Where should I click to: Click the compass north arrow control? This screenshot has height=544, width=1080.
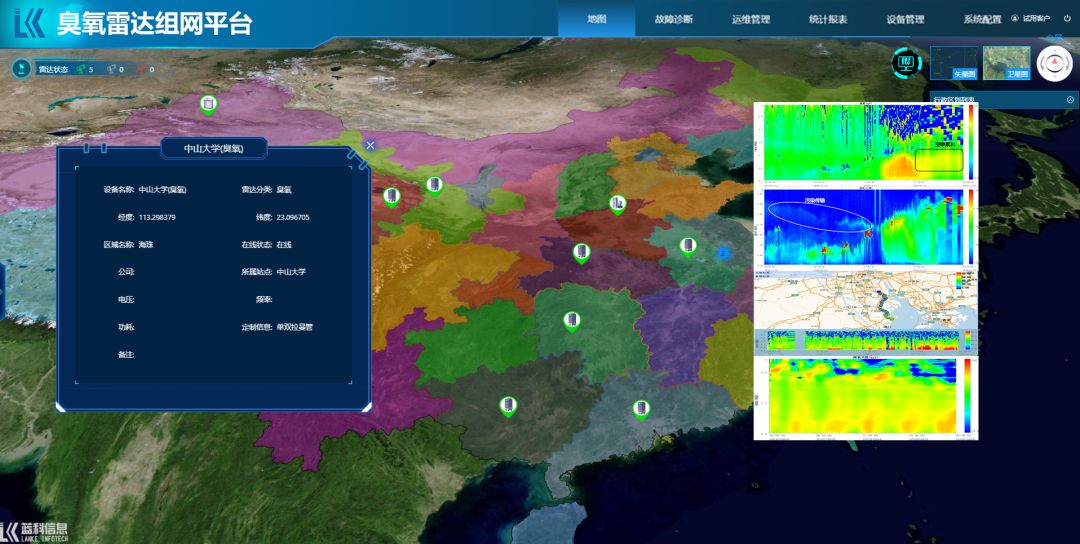(x=1055, y=63)
